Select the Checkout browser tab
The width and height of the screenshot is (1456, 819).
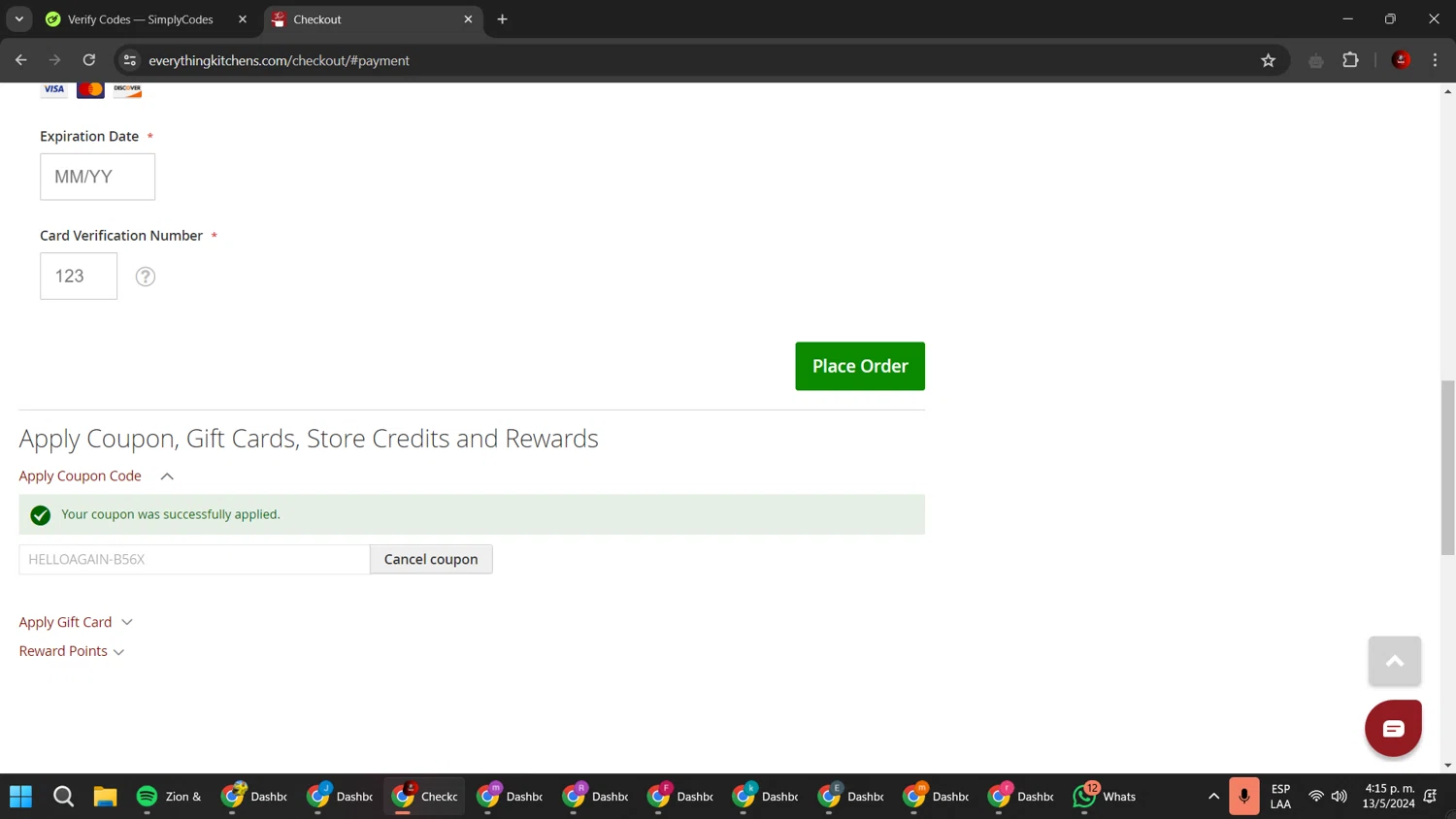point(374,19)
